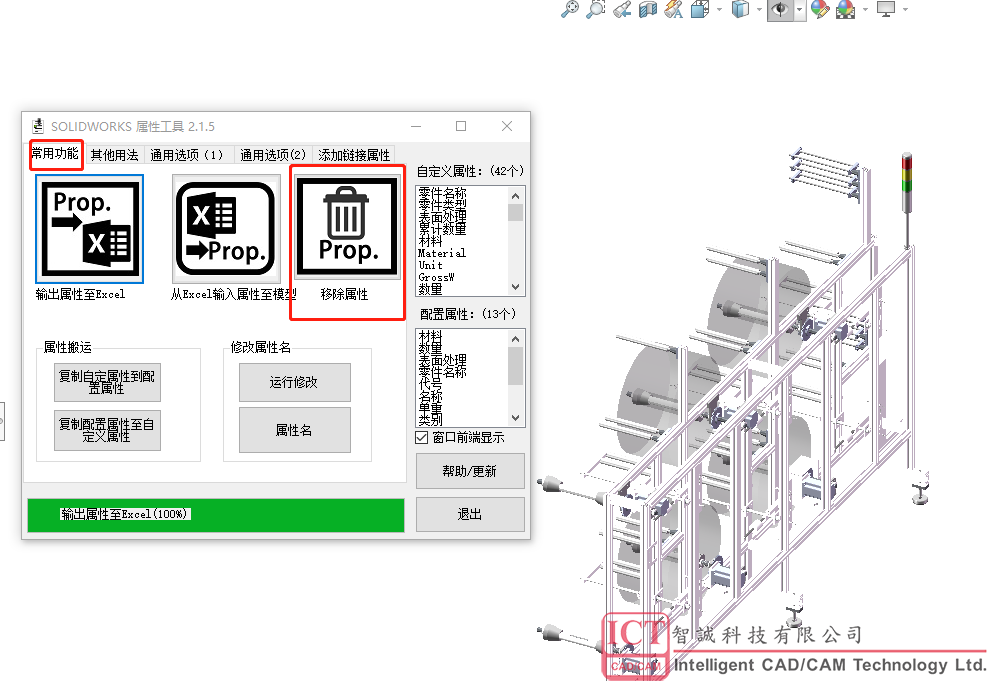This screenshot has width=996, height=681.
Task: Click the Apply Scene icon
Action: point(845,9)
